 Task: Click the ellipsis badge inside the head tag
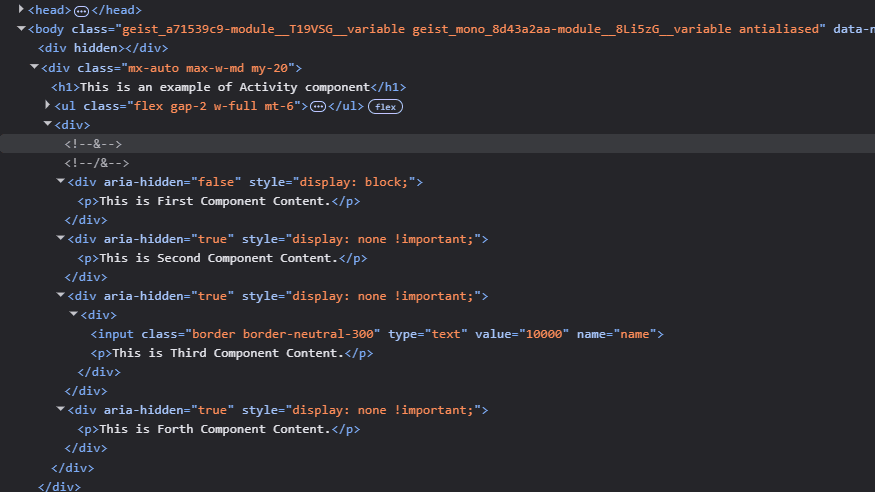click(x=82, y=9)
